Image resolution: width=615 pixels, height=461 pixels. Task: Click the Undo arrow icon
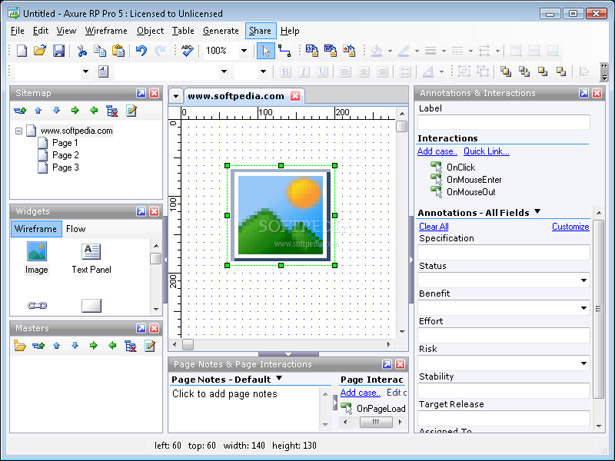[x=141, y=51]
